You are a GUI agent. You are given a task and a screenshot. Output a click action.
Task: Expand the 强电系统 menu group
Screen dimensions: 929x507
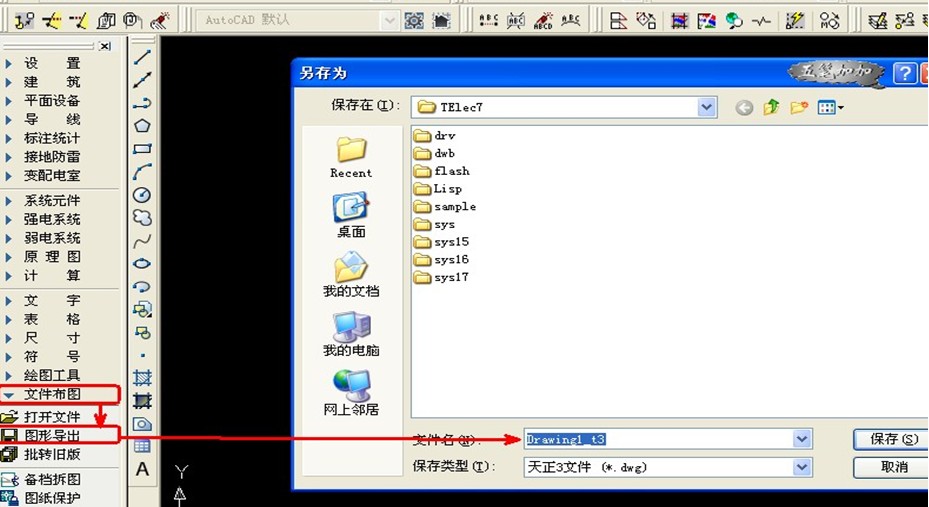click(x=51, y=219)
